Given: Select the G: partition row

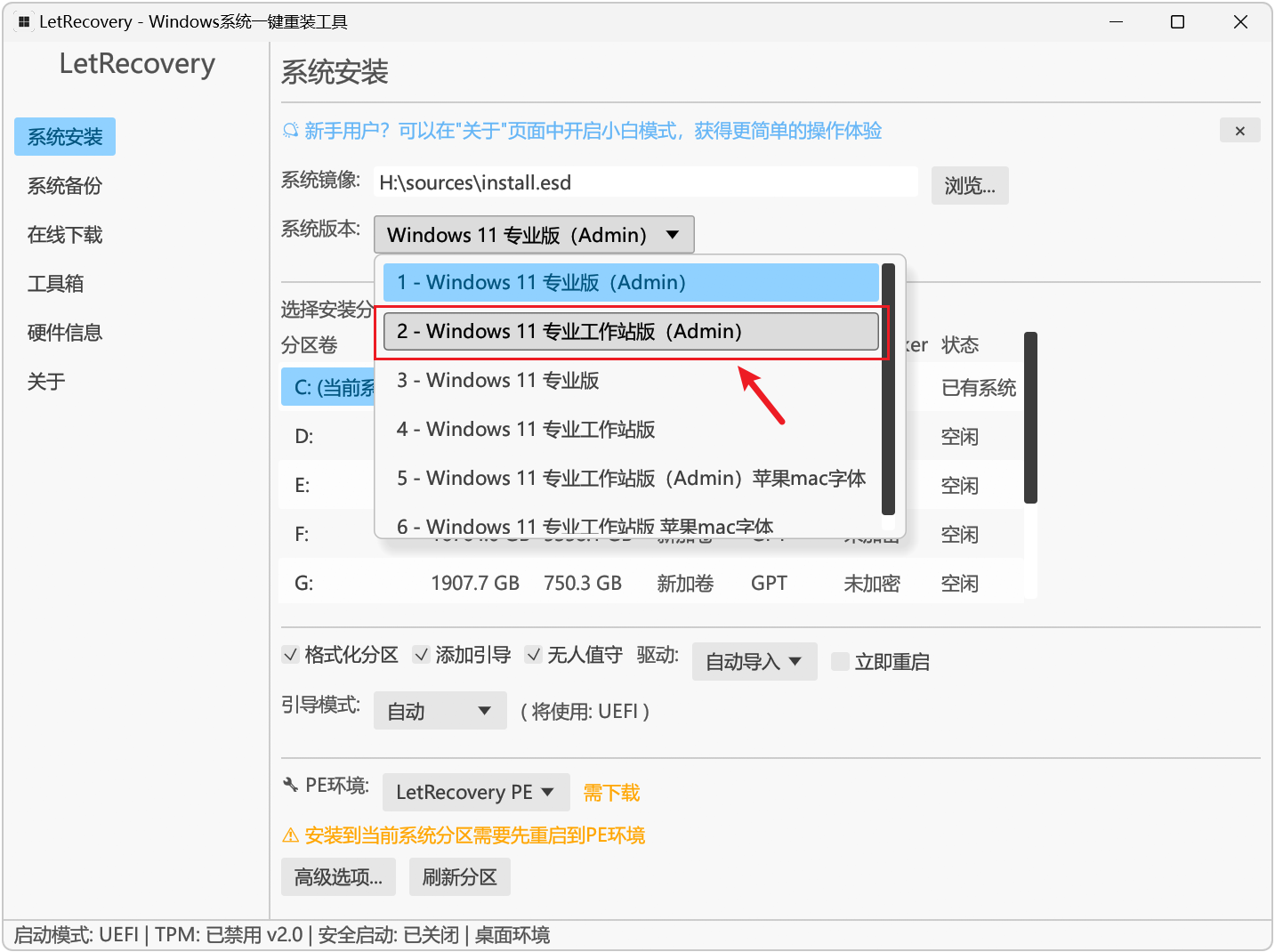Looking at the screenshot, I should click(651, 583).
